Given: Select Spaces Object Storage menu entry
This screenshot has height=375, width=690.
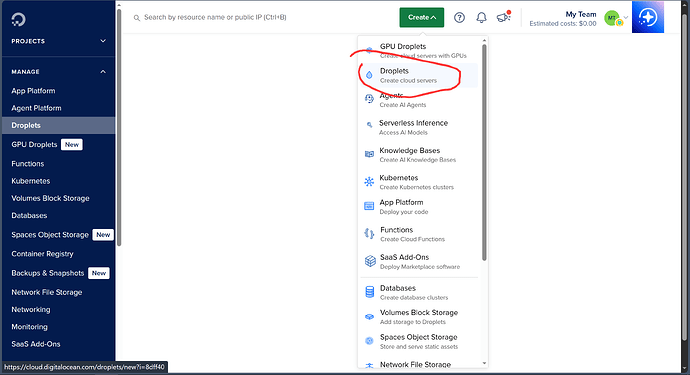Looking at the screenshot, I should pyautogui.click(x=419, y=342).
